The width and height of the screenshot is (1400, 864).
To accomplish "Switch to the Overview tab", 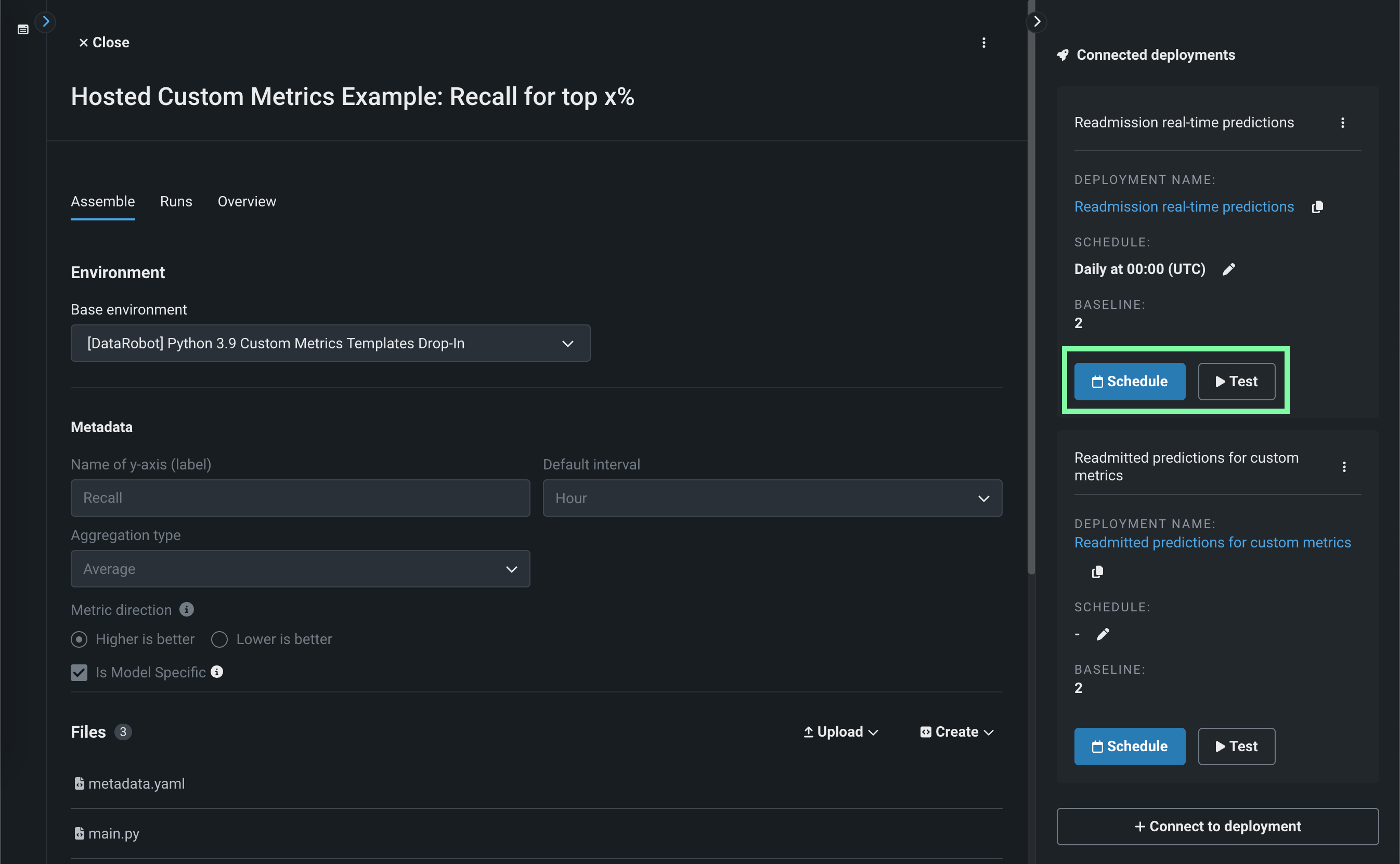I will tap(247, 202).
